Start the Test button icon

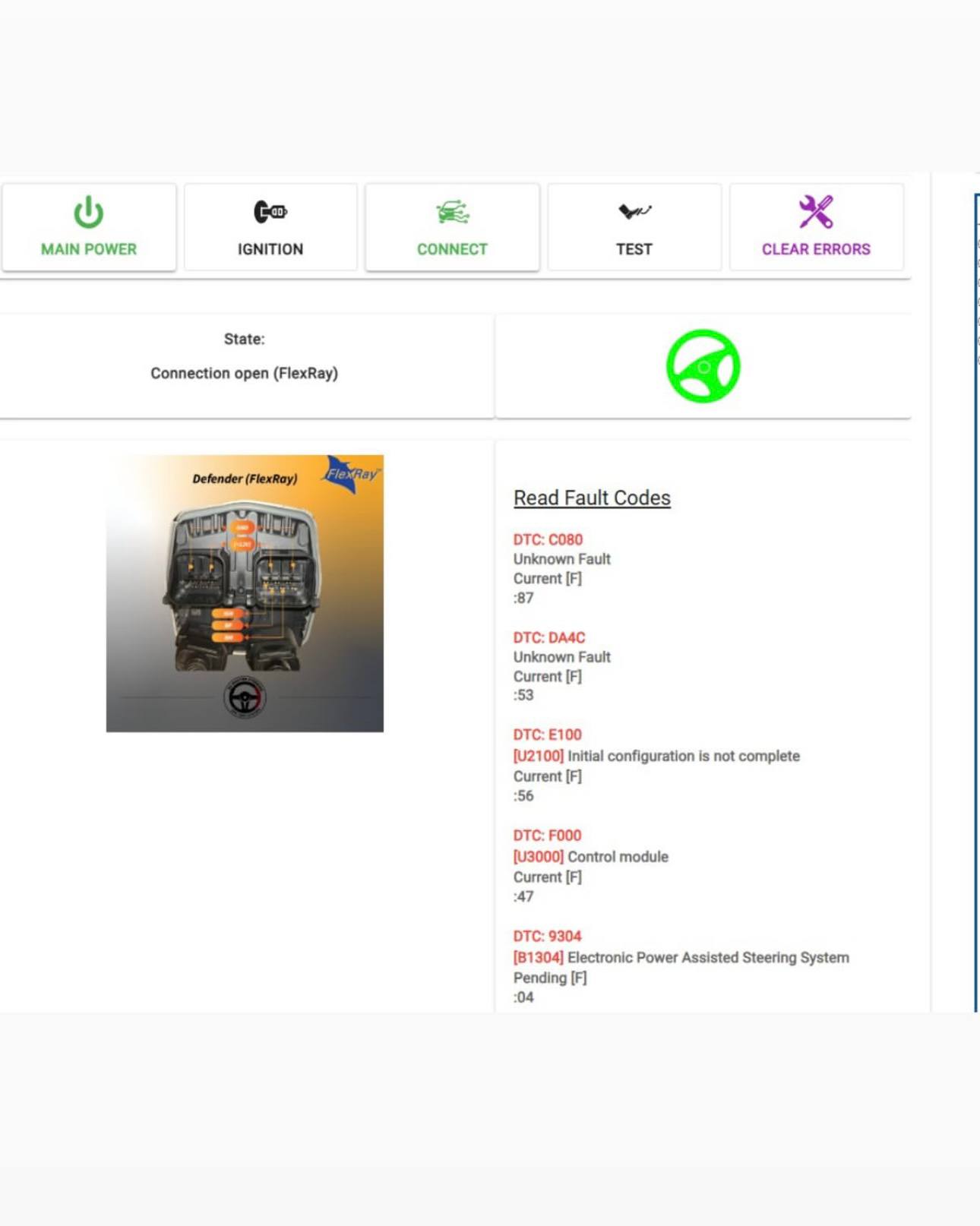[x=634, y=211]
